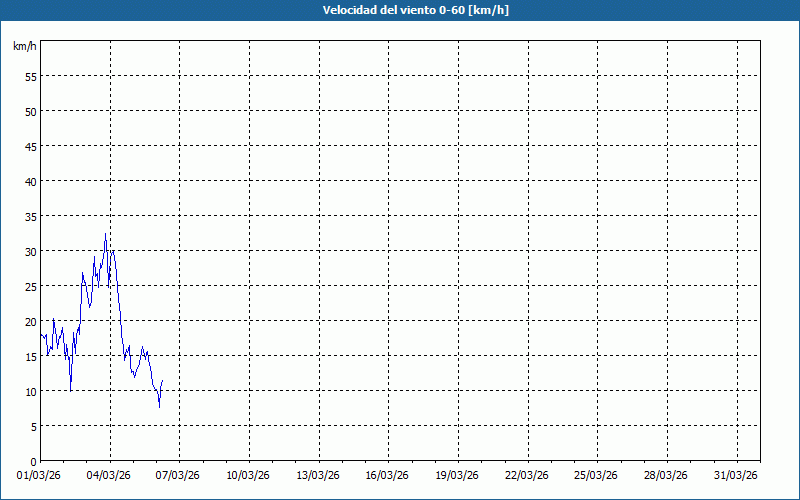
Task: Click the 22/03/26 axis date
Action: click(528, 474)
